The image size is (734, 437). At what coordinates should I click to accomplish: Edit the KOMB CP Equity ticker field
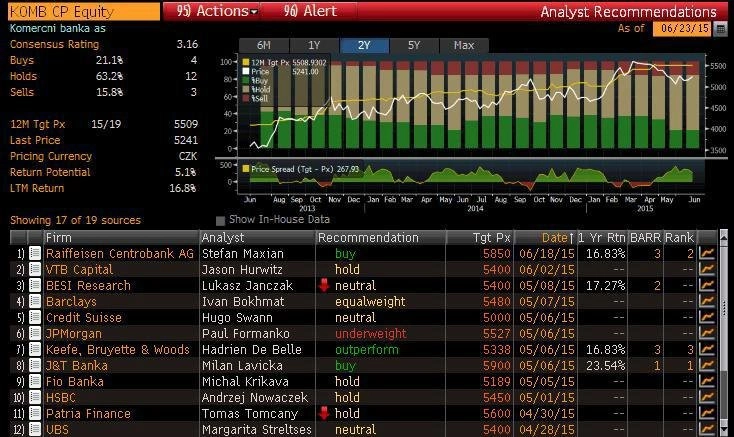[84, 11]
